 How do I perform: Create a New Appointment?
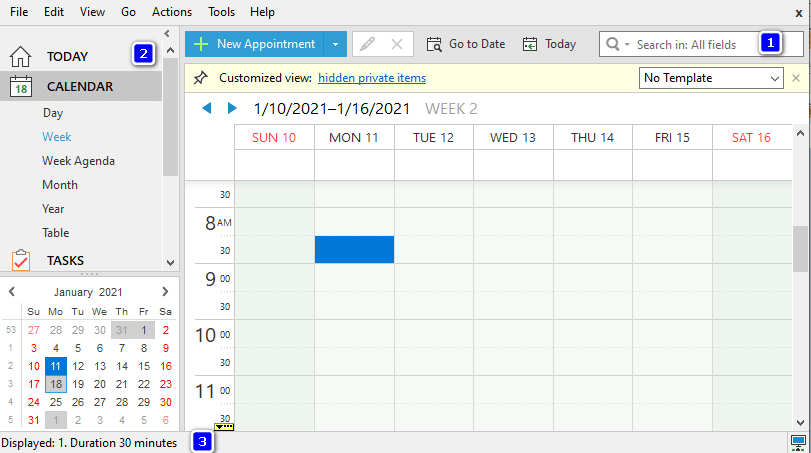pos(256,44)
